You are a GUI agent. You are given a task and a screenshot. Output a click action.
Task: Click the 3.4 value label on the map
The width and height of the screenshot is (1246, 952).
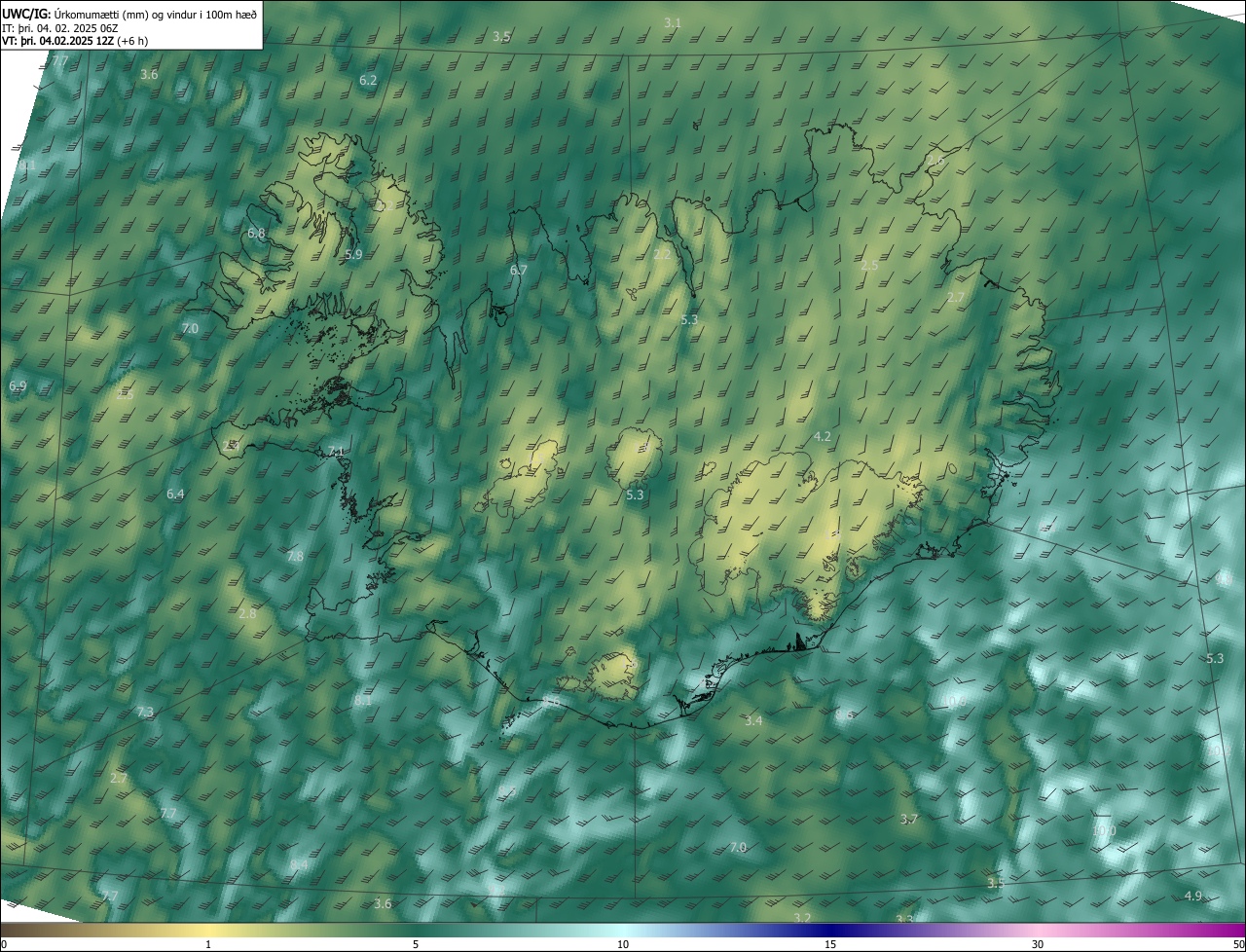tap(753, 720)
